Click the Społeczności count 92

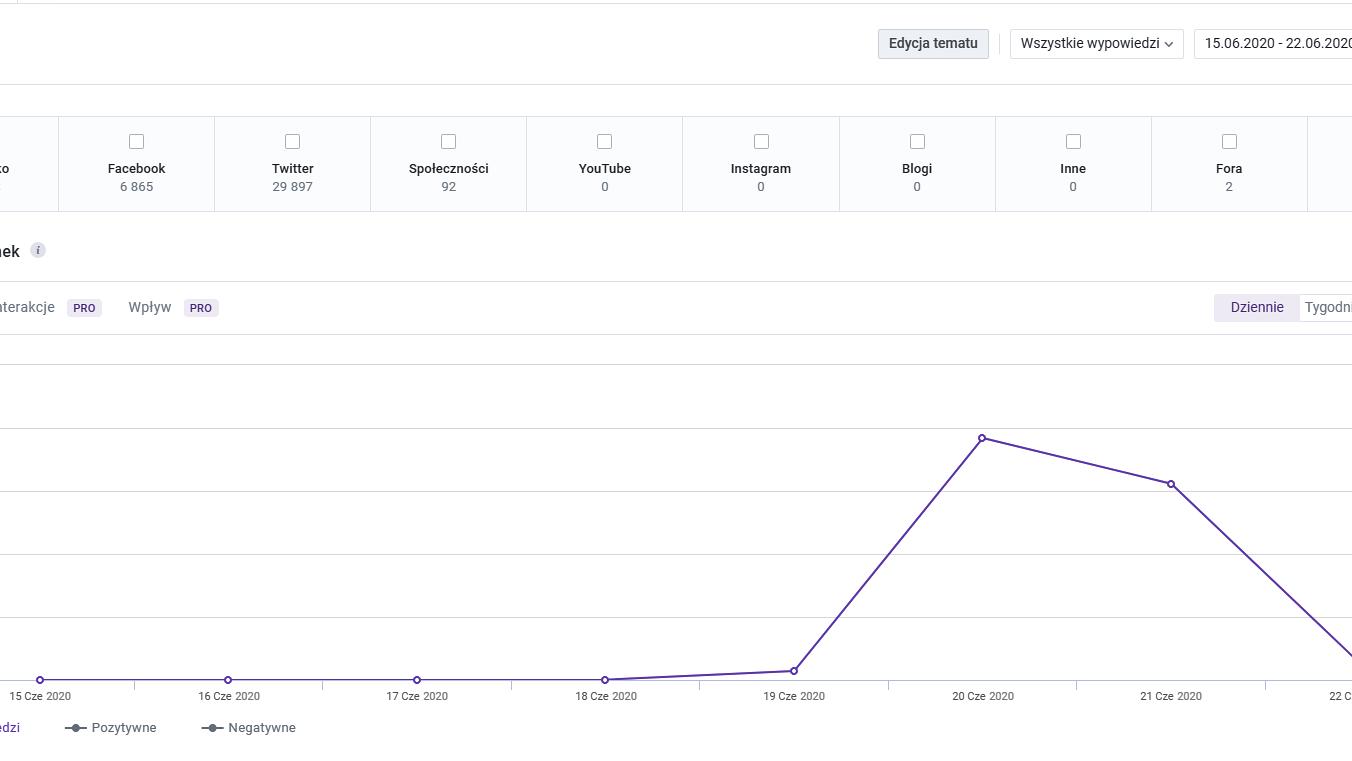(448, 187)
